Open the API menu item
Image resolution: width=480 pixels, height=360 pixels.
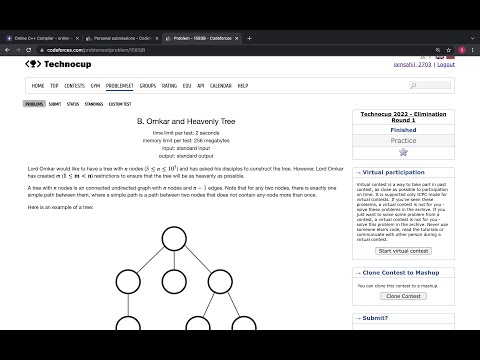pyautogui.click(x=200, y=86)
